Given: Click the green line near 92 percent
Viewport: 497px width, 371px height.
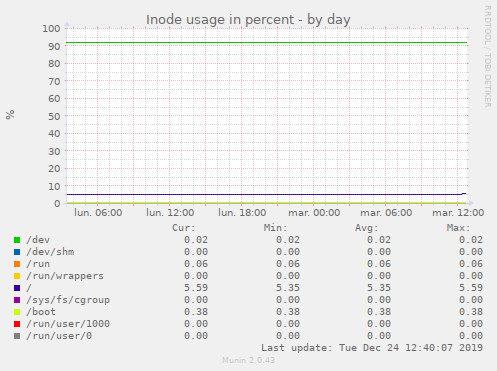Looking at the screenshot, I should pyautogui.click(x=266, y=43).
